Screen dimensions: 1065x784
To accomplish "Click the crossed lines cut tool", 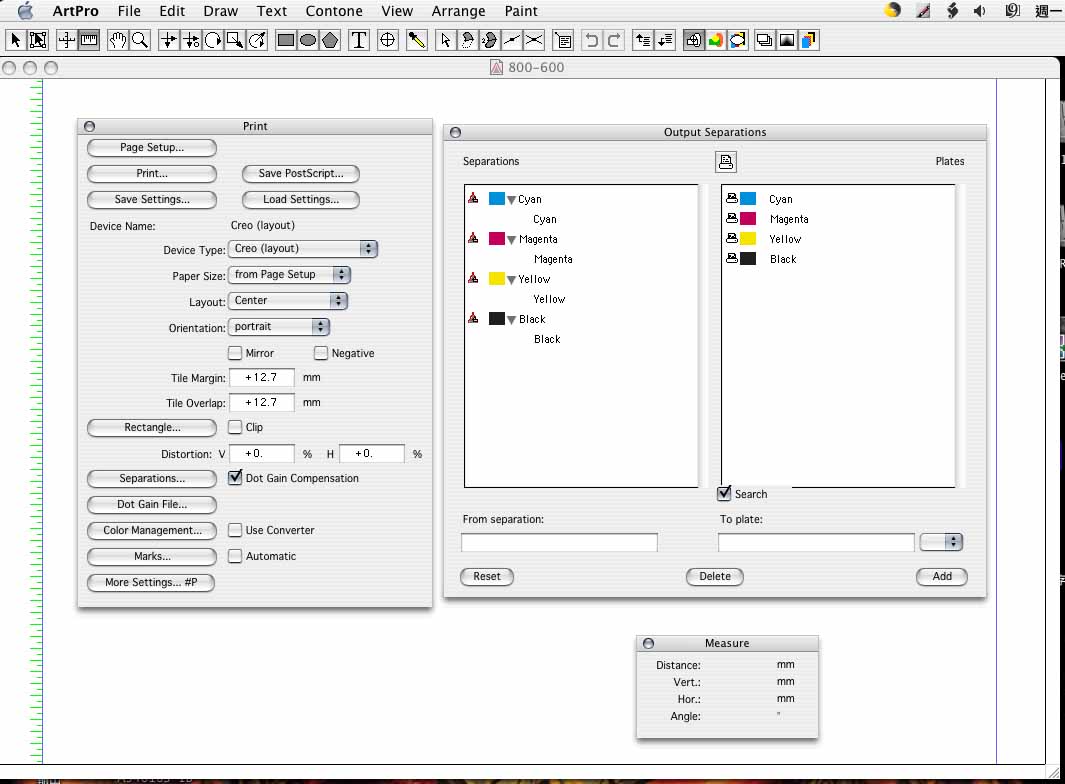I will tap(534, 40).
